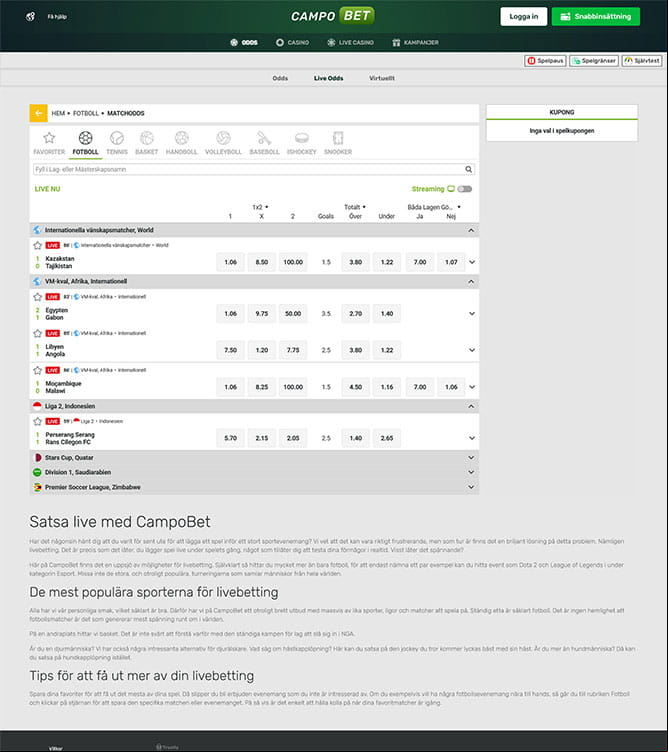Select the Favoriter star sport icon
This screenshot has width=668, height=752.
point(49,138)
